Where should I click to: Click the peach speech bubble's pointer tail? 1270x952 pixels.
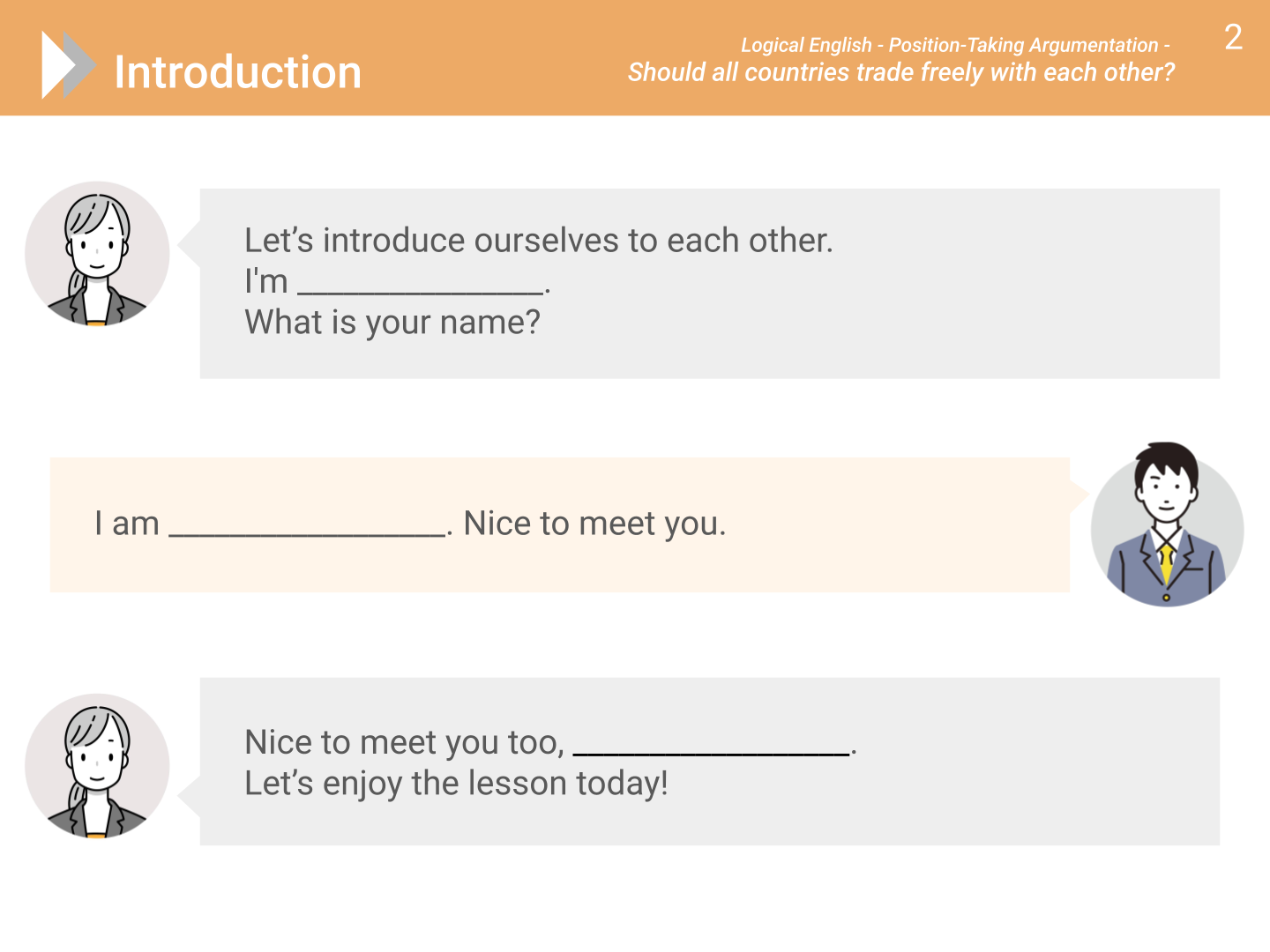click(x=1079, y=495)
